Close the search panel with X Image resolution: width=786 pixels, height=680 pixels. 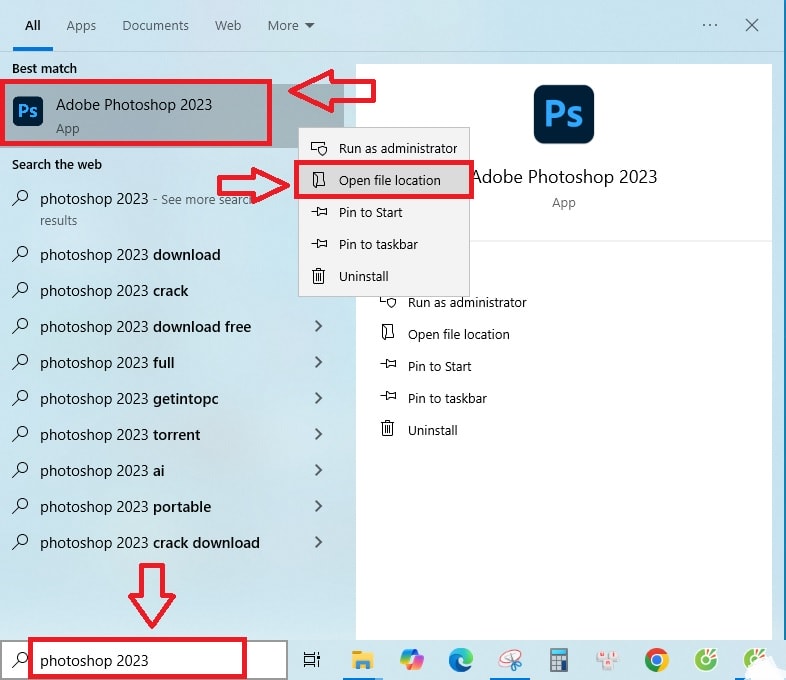pyautogui.click(x=751, y=25)
